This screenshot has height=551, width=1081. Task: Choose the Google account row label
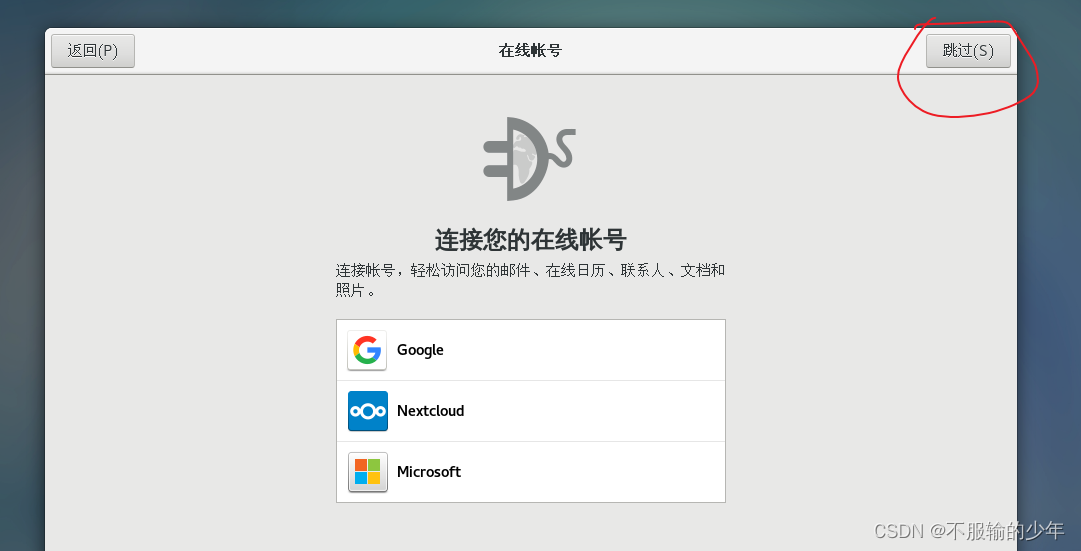[x=420, y=350]
